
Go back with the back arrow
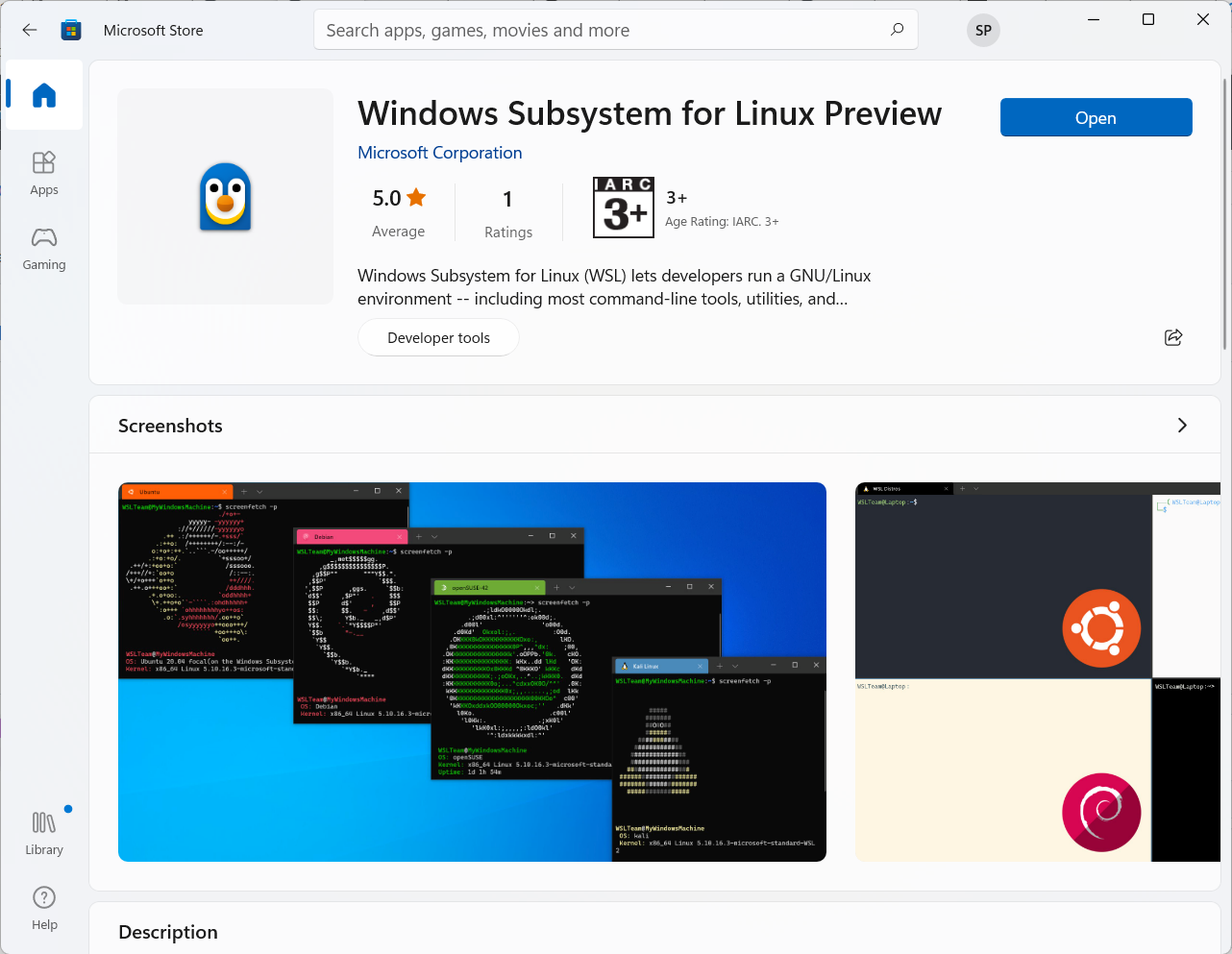(x=30, y=30)
